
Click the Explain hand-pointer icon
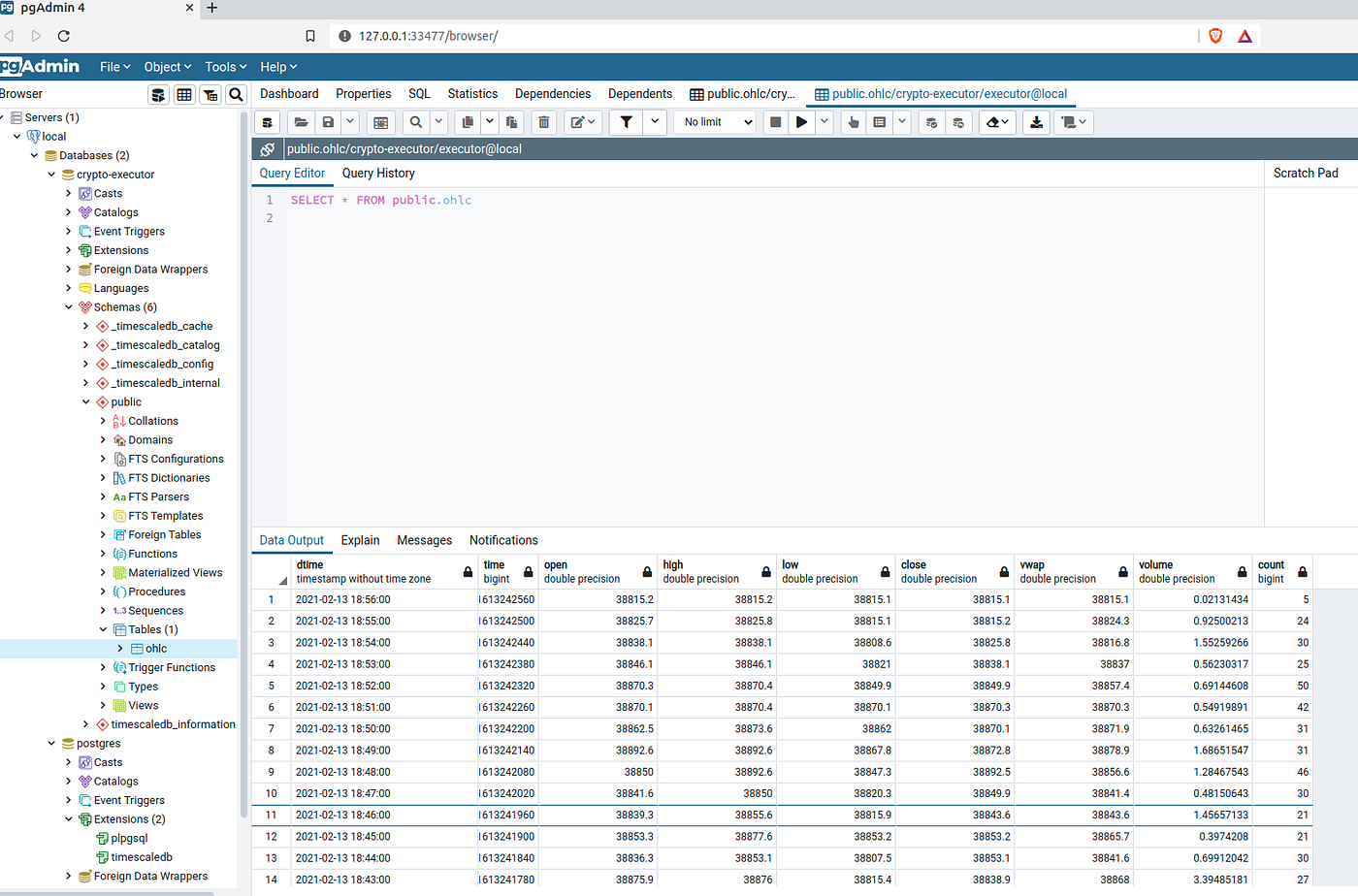pos(854,122)
